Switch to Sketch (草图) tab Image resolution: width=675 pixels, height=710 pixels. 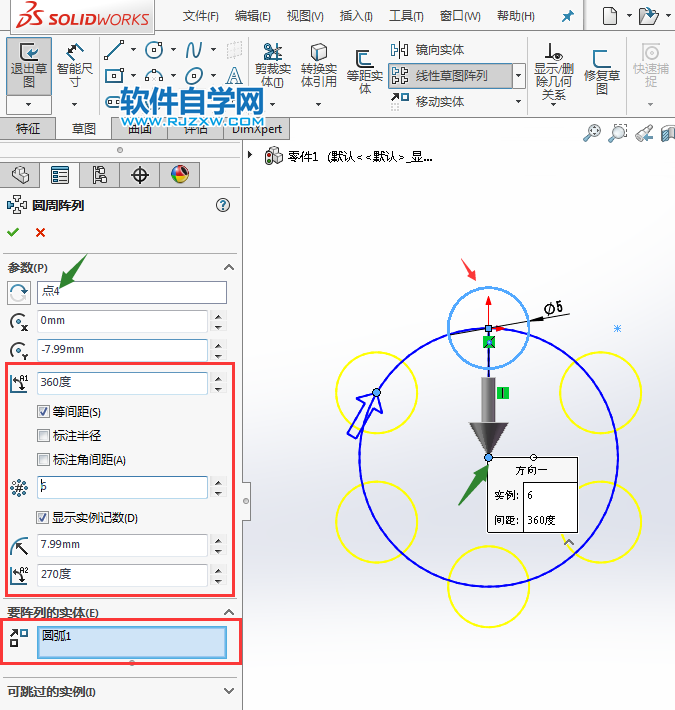84,129
